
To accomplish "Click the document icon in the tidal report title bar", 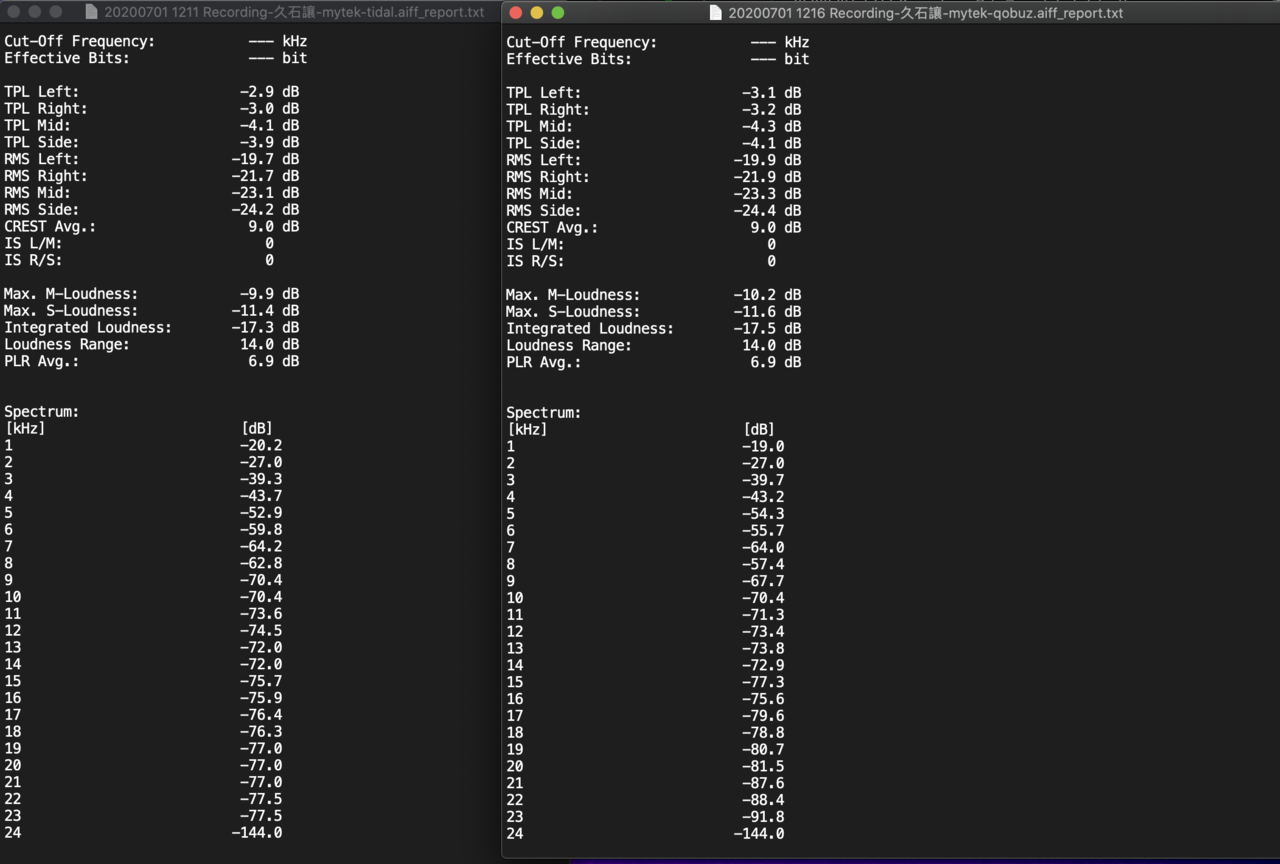I will (92, 12).
